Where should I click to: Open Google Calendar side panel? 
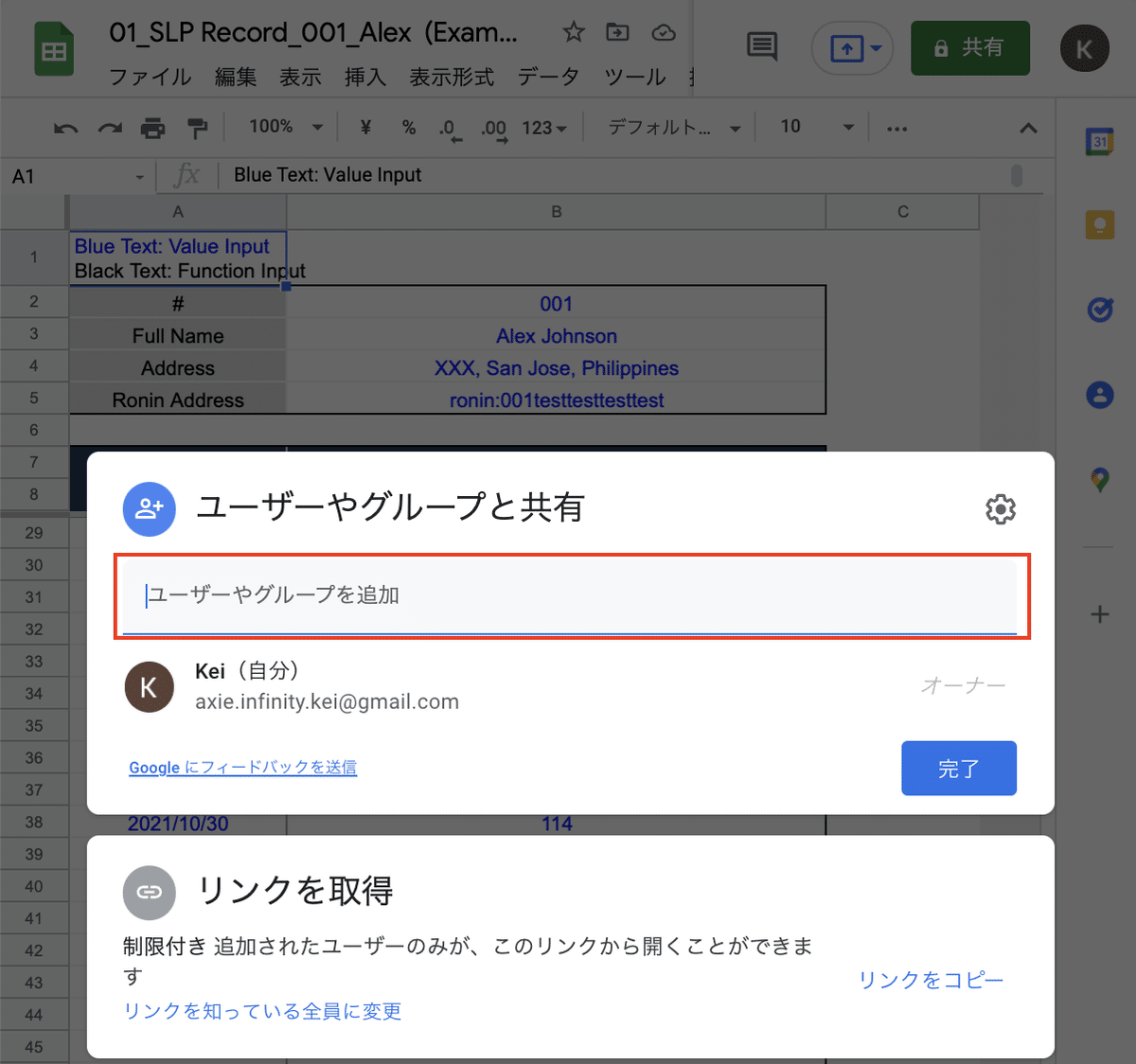pos(1098,142)
